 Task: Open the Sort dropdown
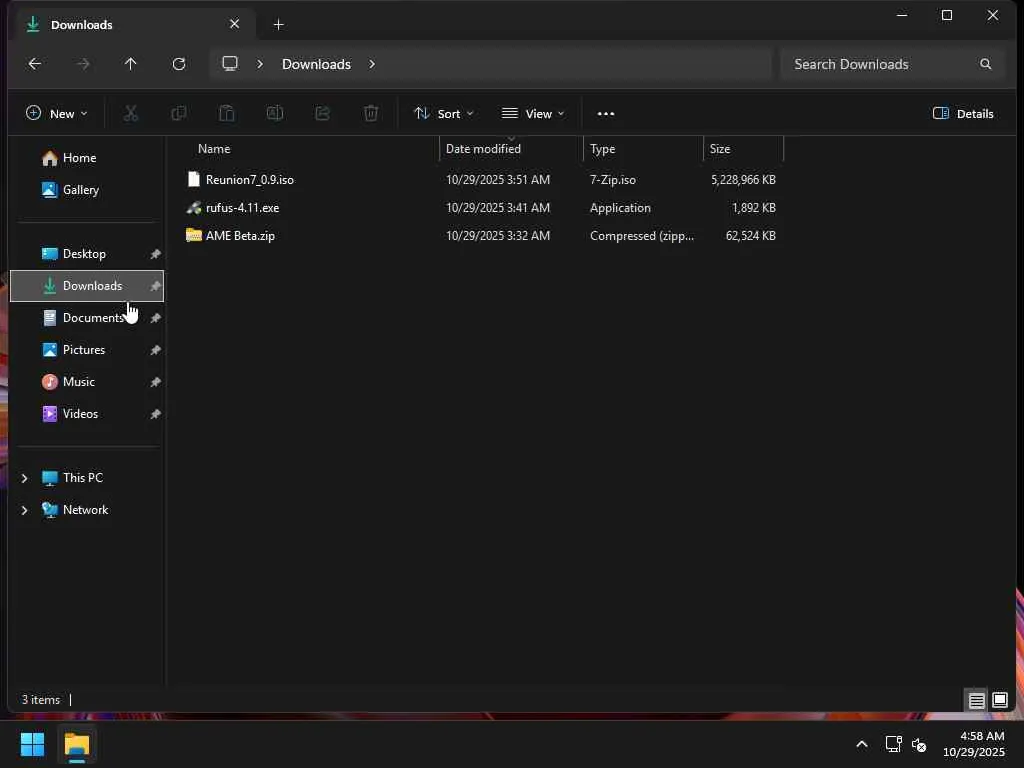tap(444, 114)
